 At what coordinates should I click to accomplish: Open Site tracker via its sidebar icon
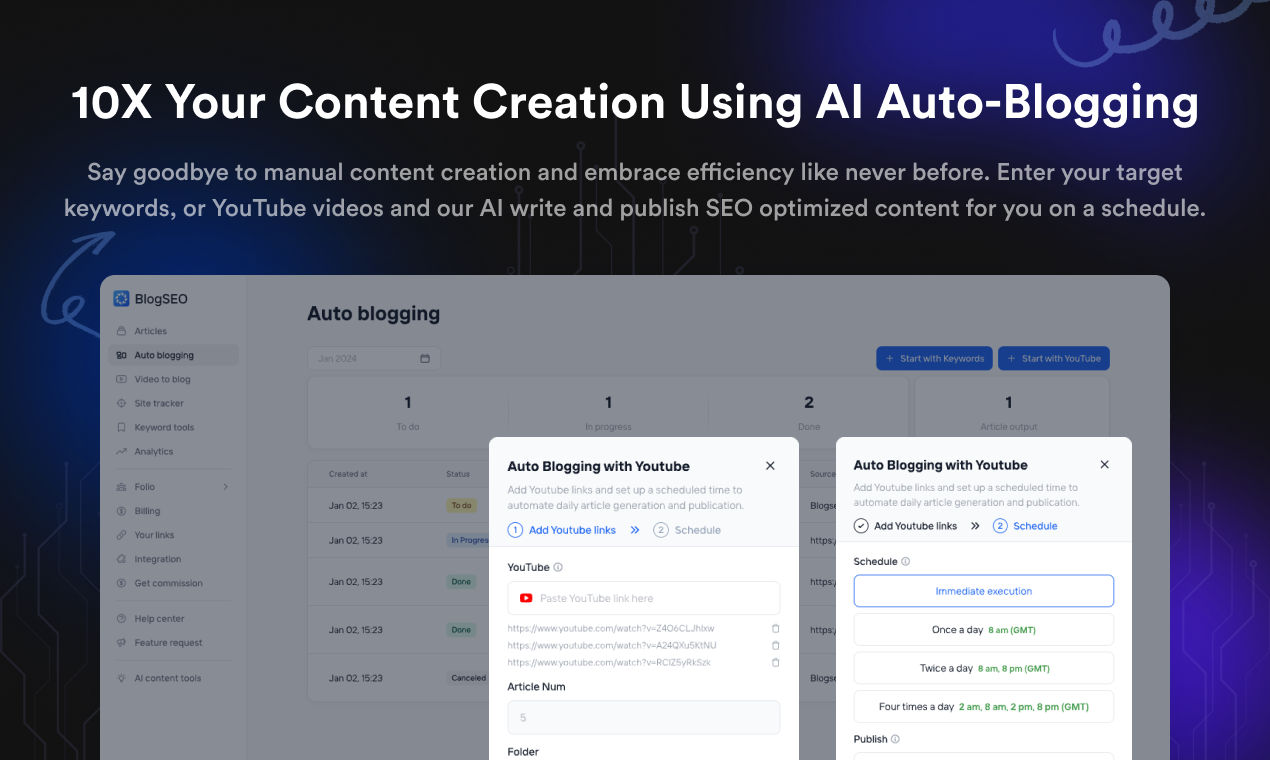122,402
